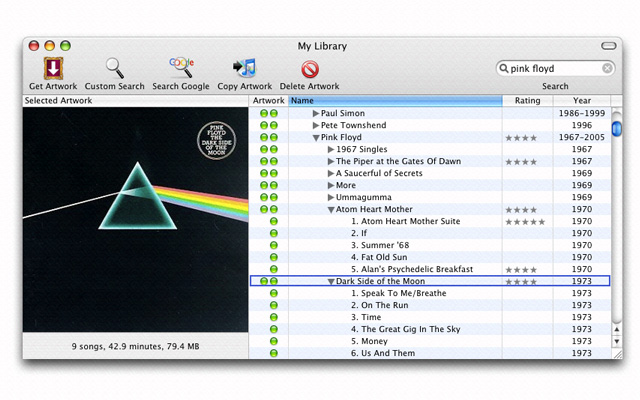Image resolution: width=640 pixels, height=400 pixels.
Task: Open Custom Search magnifier tool
Action: click(x=114, y=68)
